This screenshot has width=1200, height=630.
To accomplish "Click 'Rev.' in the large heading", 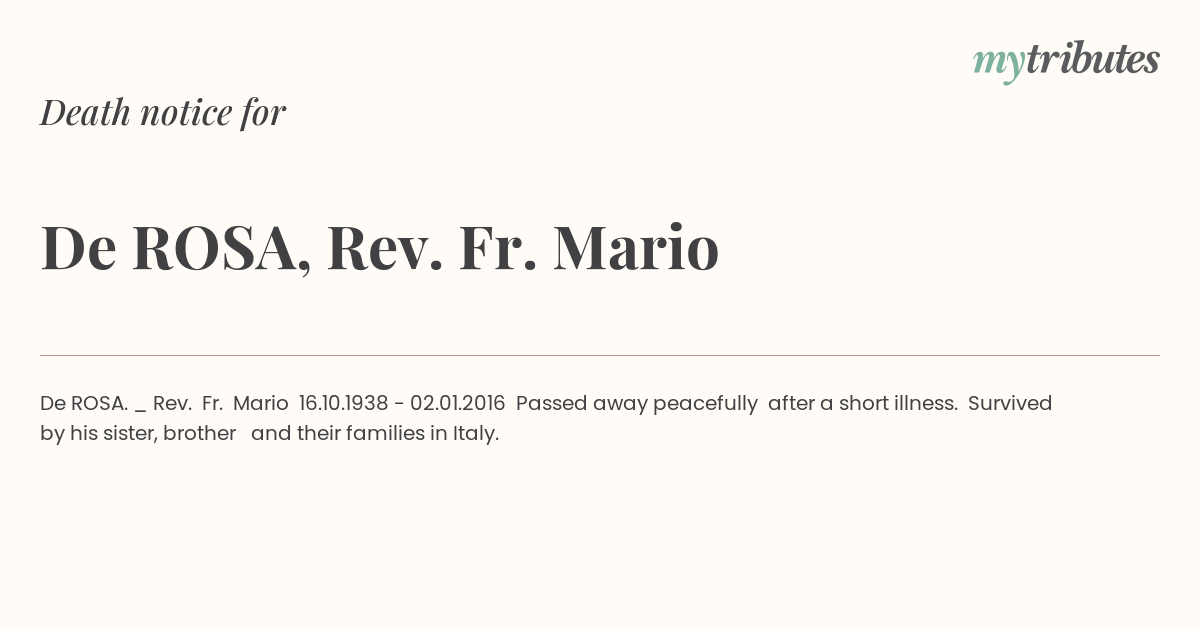I will coord(385,248).
